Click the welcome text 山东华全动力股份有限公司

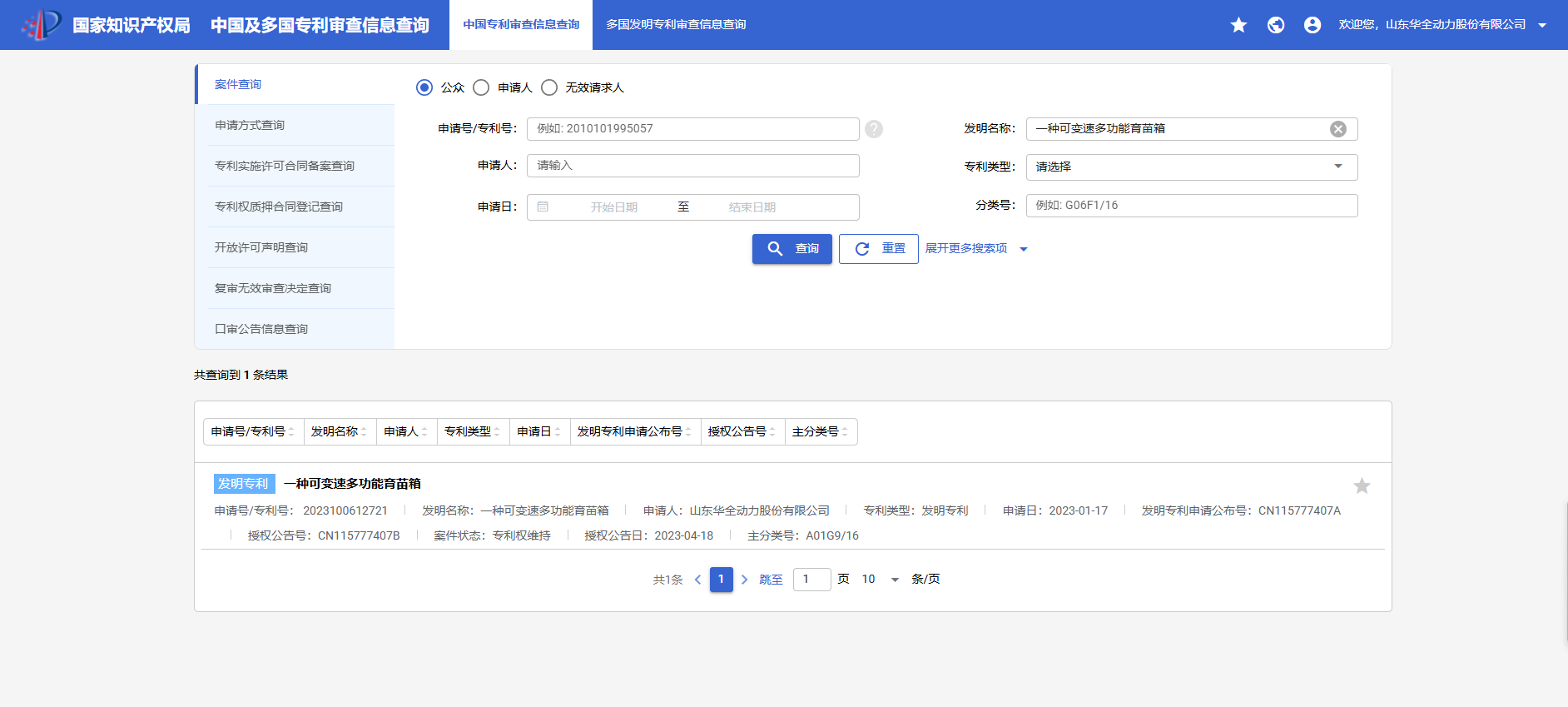coord(1456,25)
